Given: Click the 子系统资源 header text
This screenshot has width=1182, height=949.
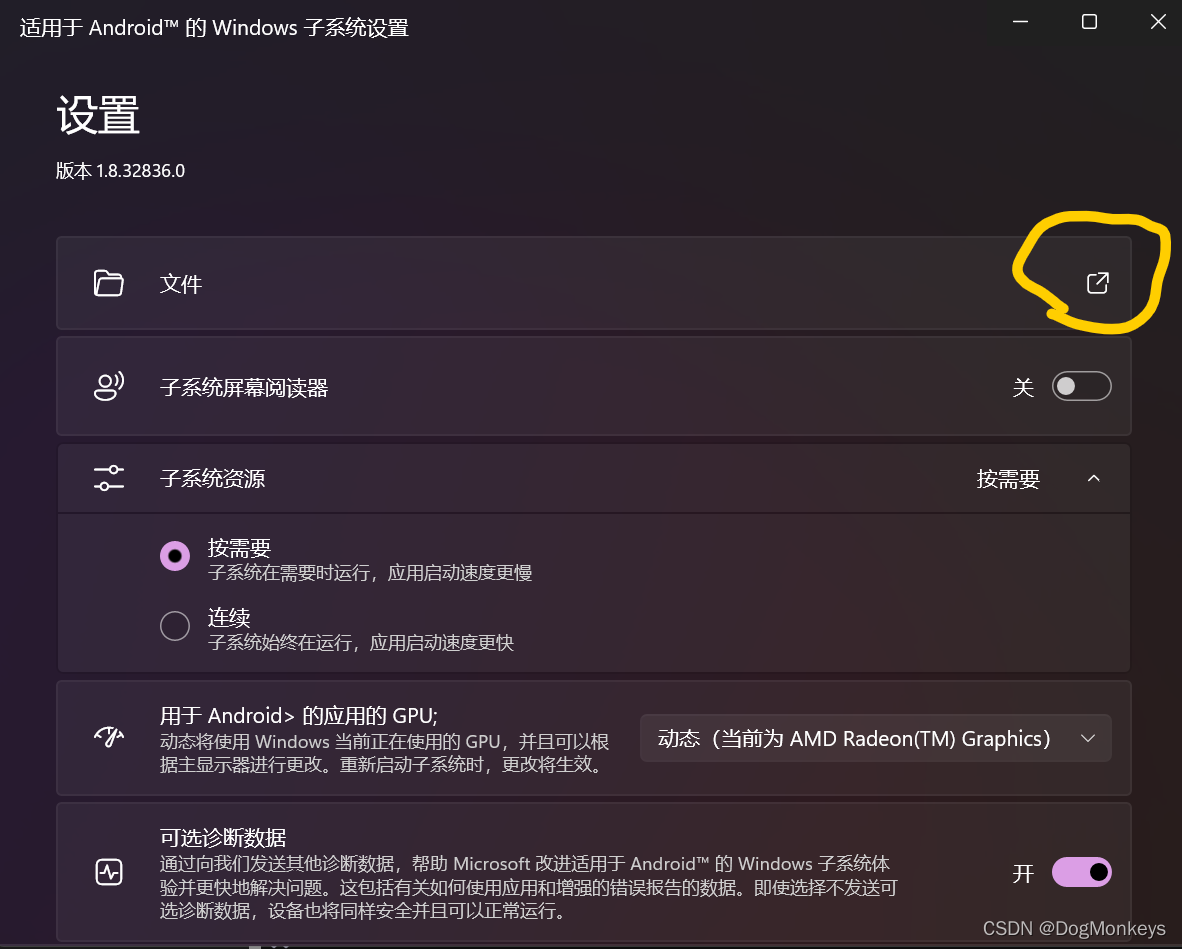Looking at the screenshot, I should point(213,479).
